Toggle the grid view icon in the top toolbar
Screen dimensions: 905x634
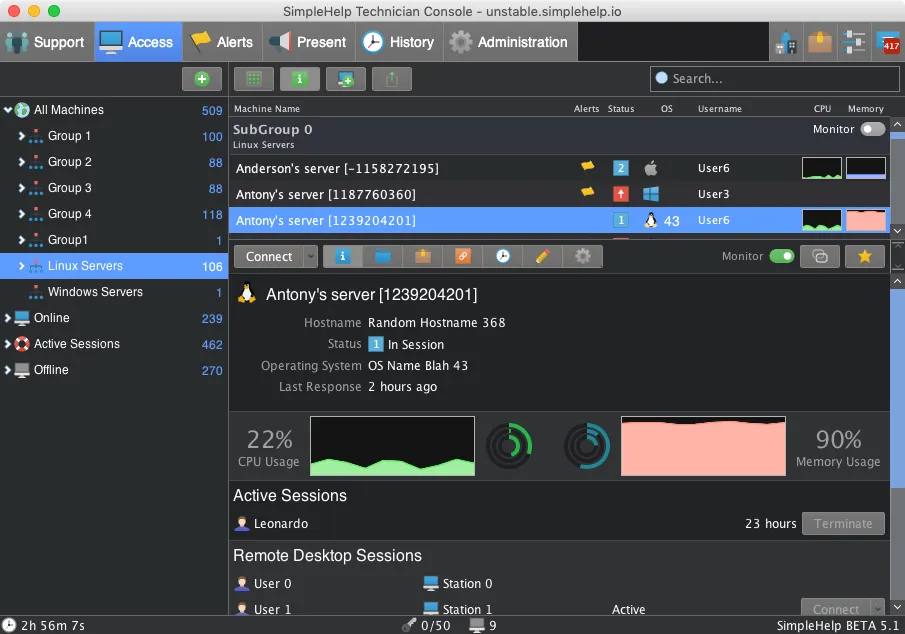(x=252, y=78)
